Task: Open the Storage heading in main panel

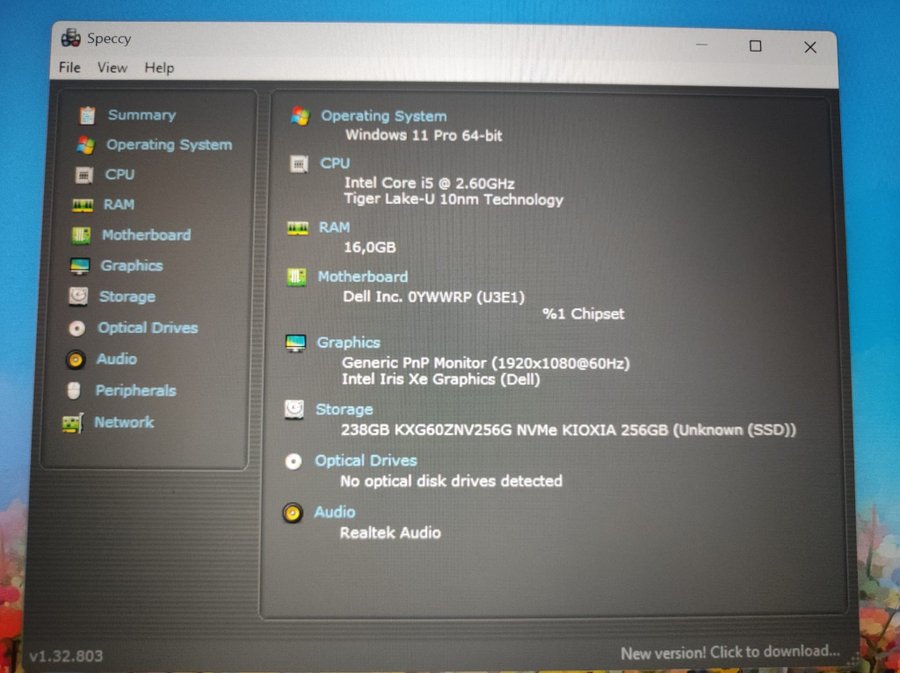Action: coord(344,409)
